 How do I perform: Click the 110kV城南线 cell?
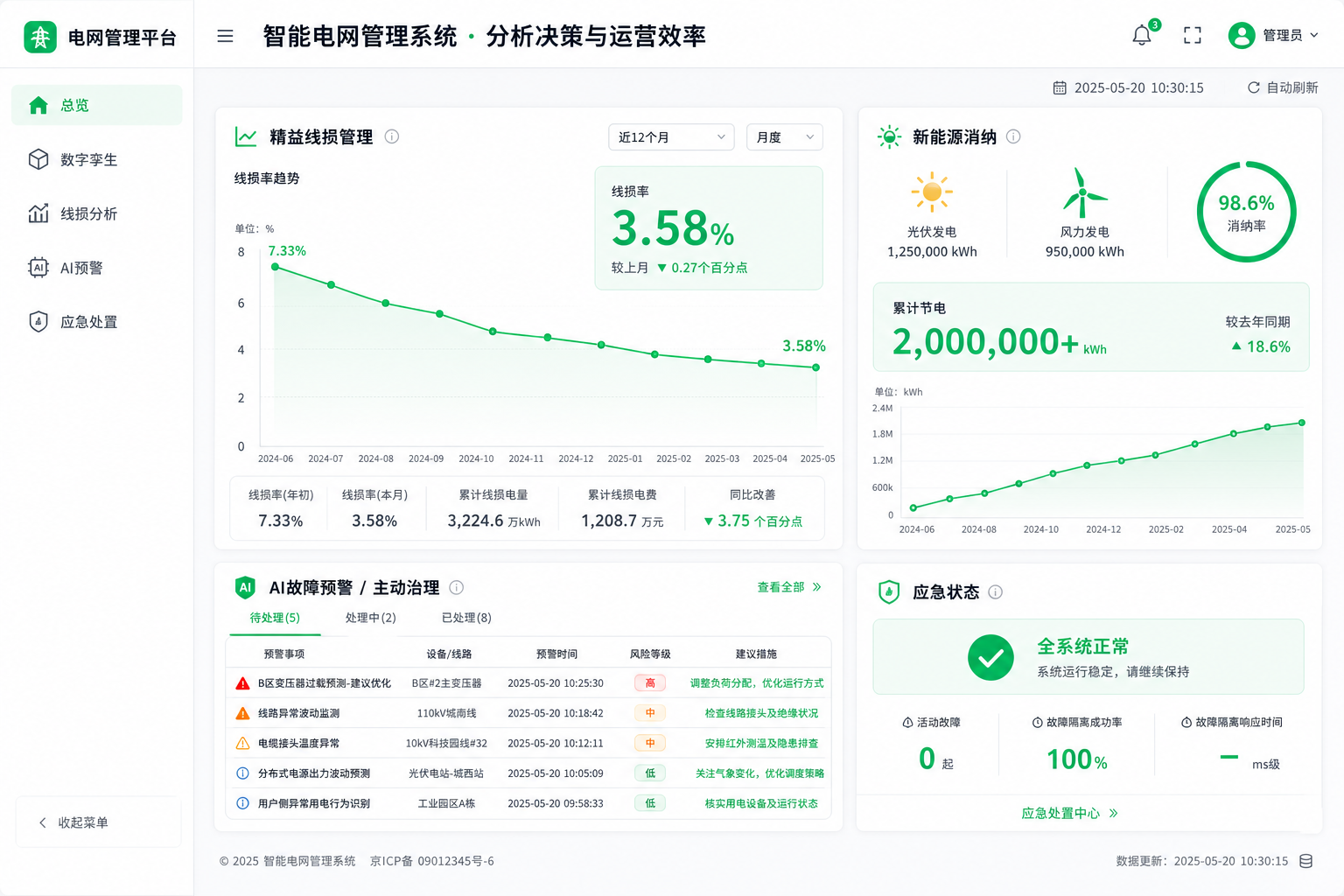click(446, 713)
